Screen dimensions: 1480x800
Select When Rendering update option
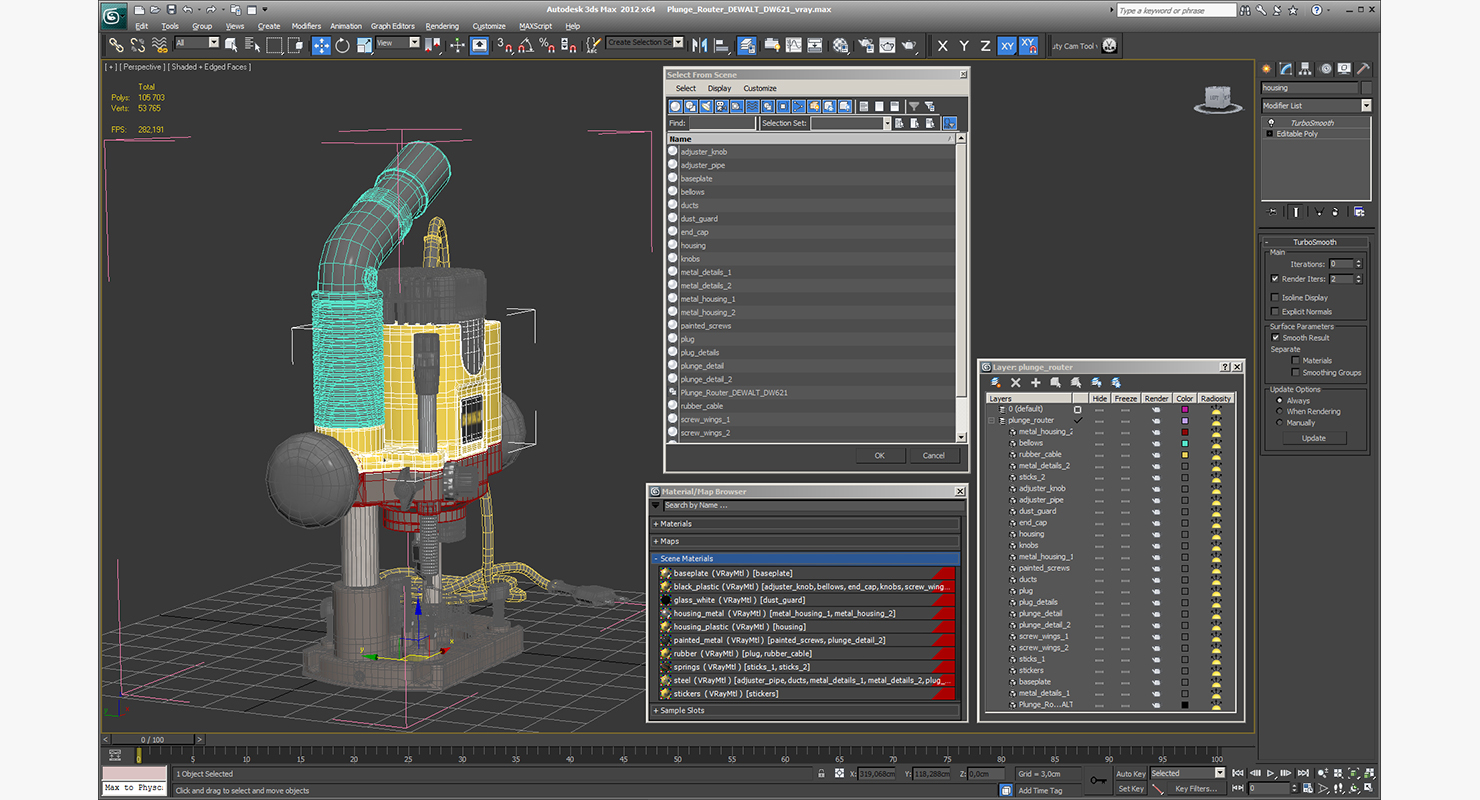(1279, 411)
